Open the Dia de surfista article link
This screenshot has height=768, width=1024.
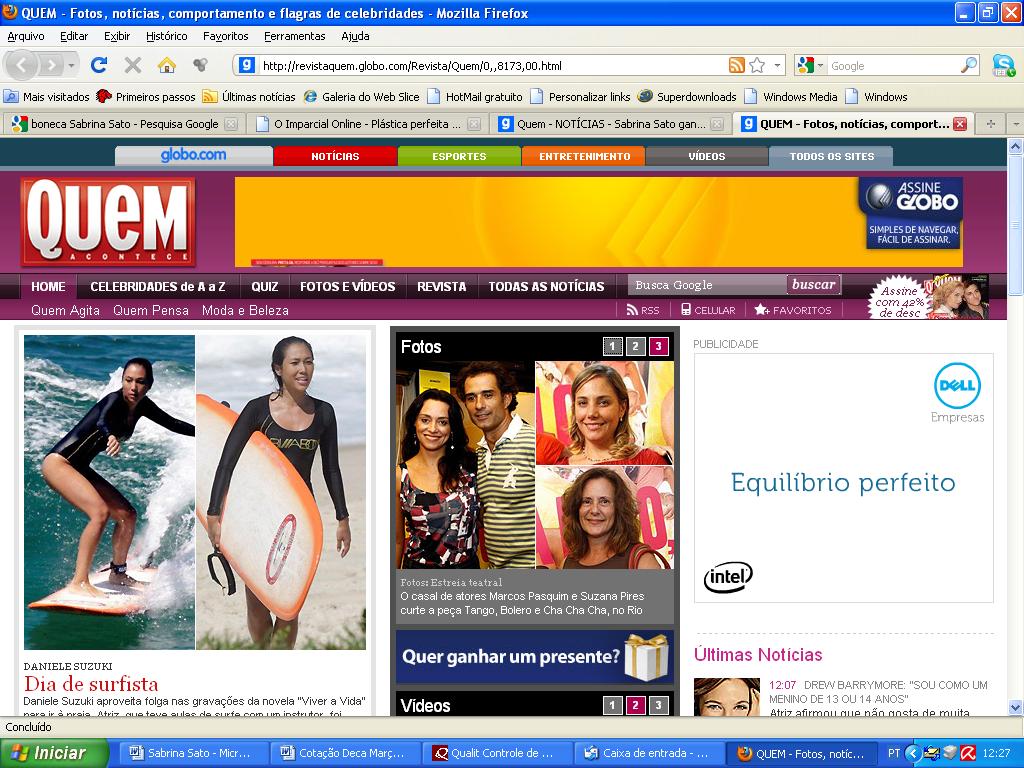click(92, 684)
